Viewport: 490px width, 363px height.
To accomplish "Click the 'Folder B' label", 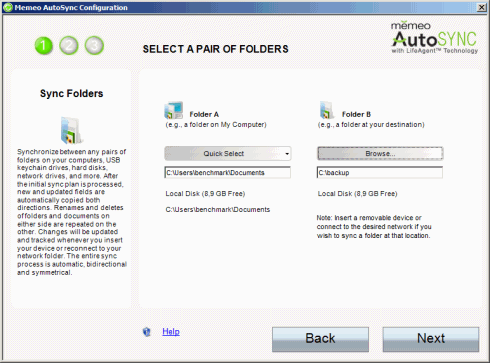I will [x=356, y=114].
